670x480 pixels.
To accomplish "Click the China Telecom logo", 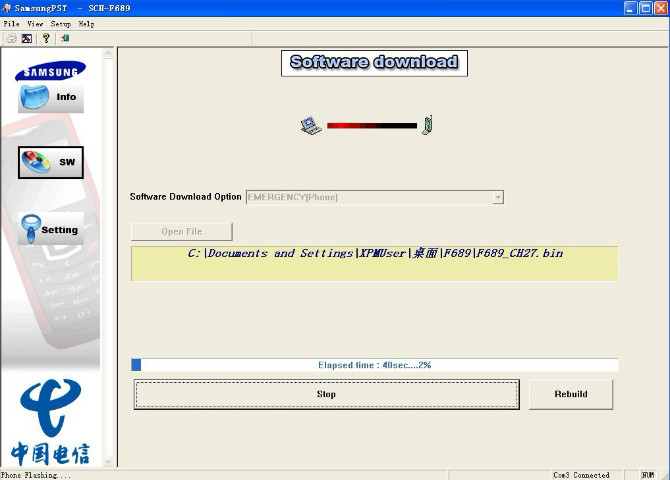I will coord(50,422).
